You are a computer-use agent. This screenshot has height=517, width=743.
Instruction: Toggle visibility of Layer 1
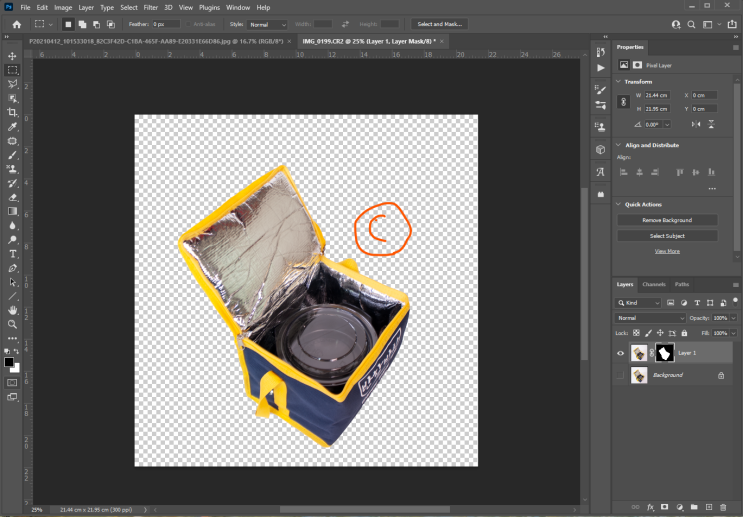pos(620,353)
